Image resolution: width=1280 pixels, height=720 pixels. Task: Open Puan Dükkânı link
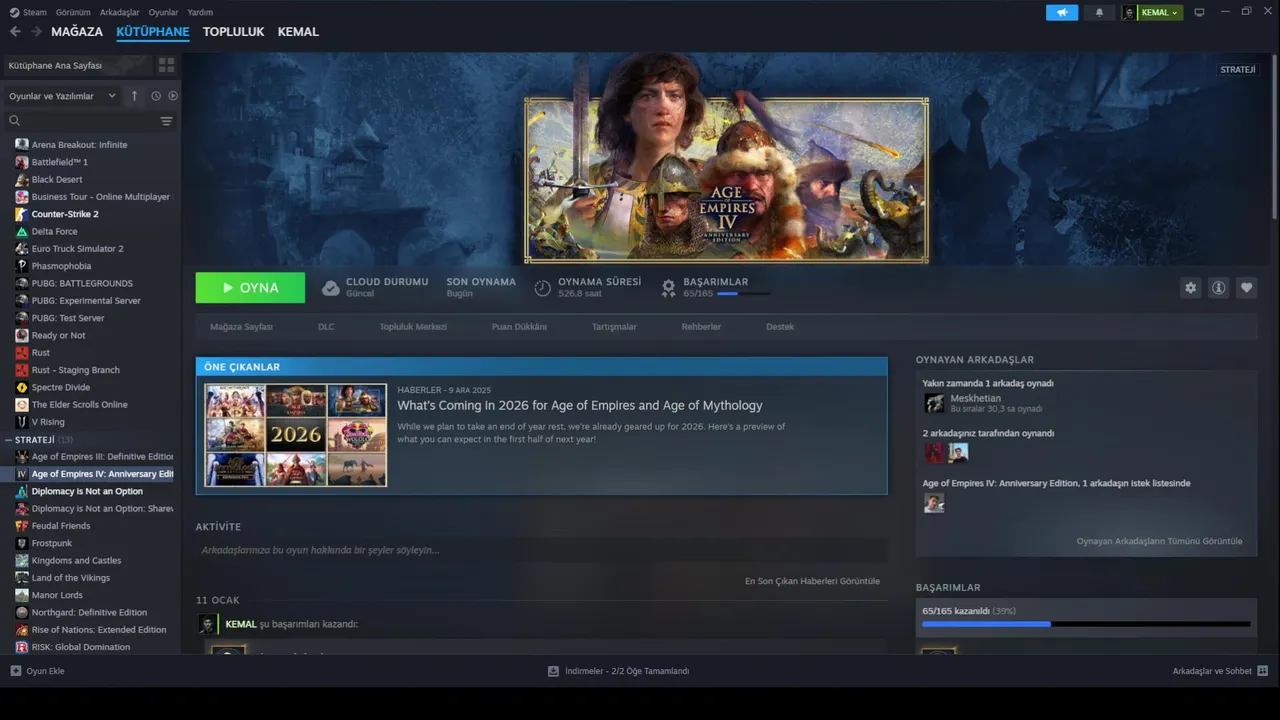coord(519,327)
